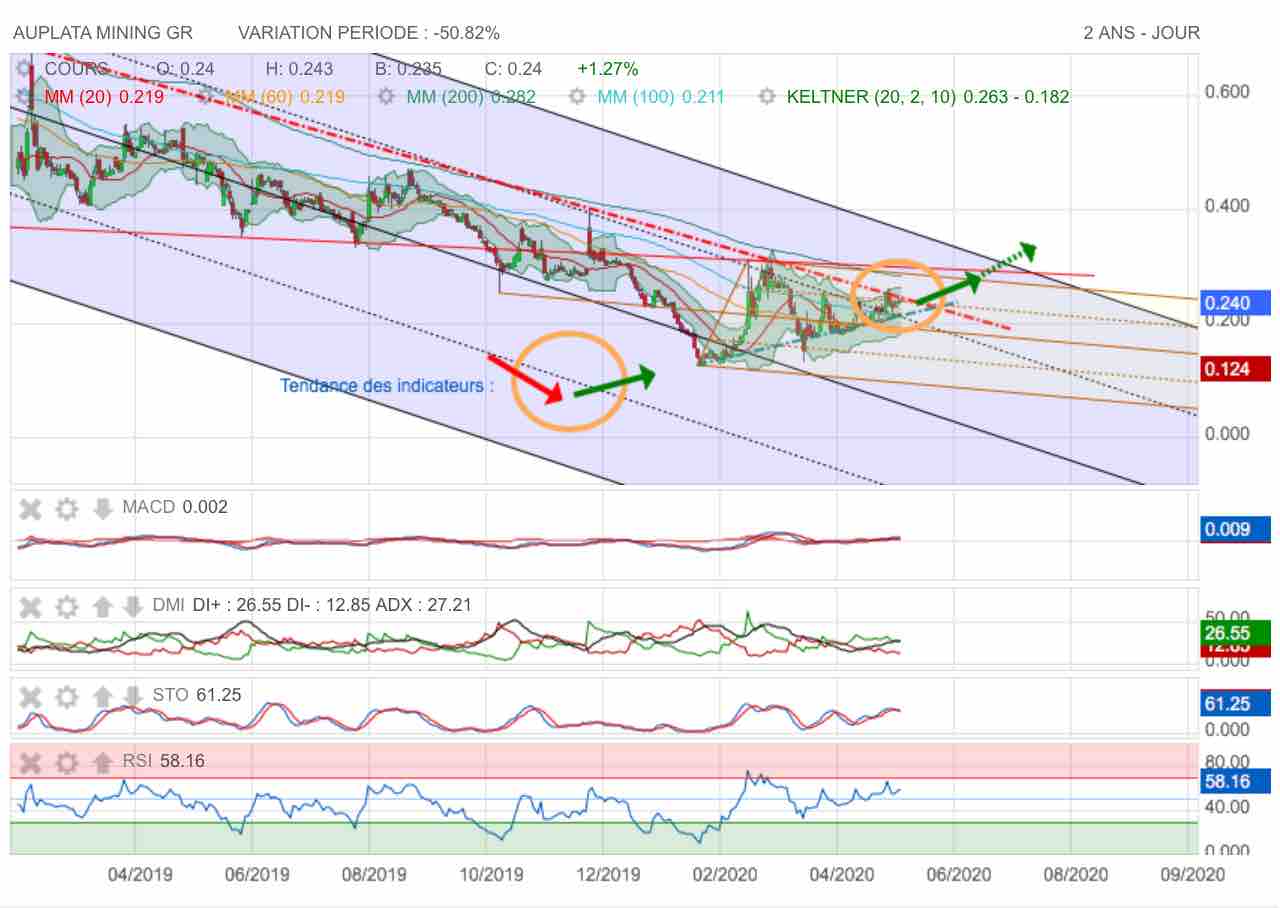Click the MACD 0.002 label
This screenshot has height=908, width=1280.
pos(175,507)
